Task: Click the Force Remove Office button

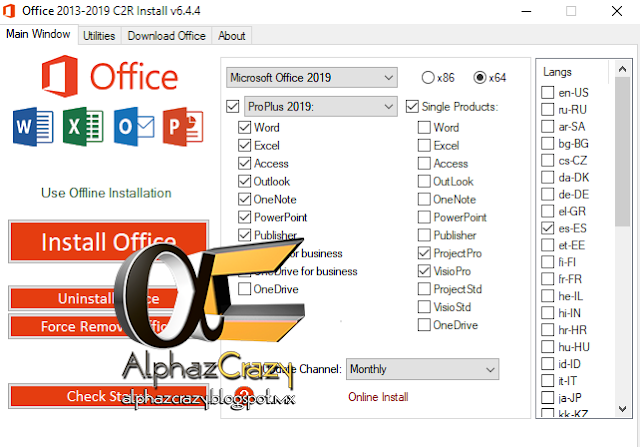Action: click(x=109, y=326)
